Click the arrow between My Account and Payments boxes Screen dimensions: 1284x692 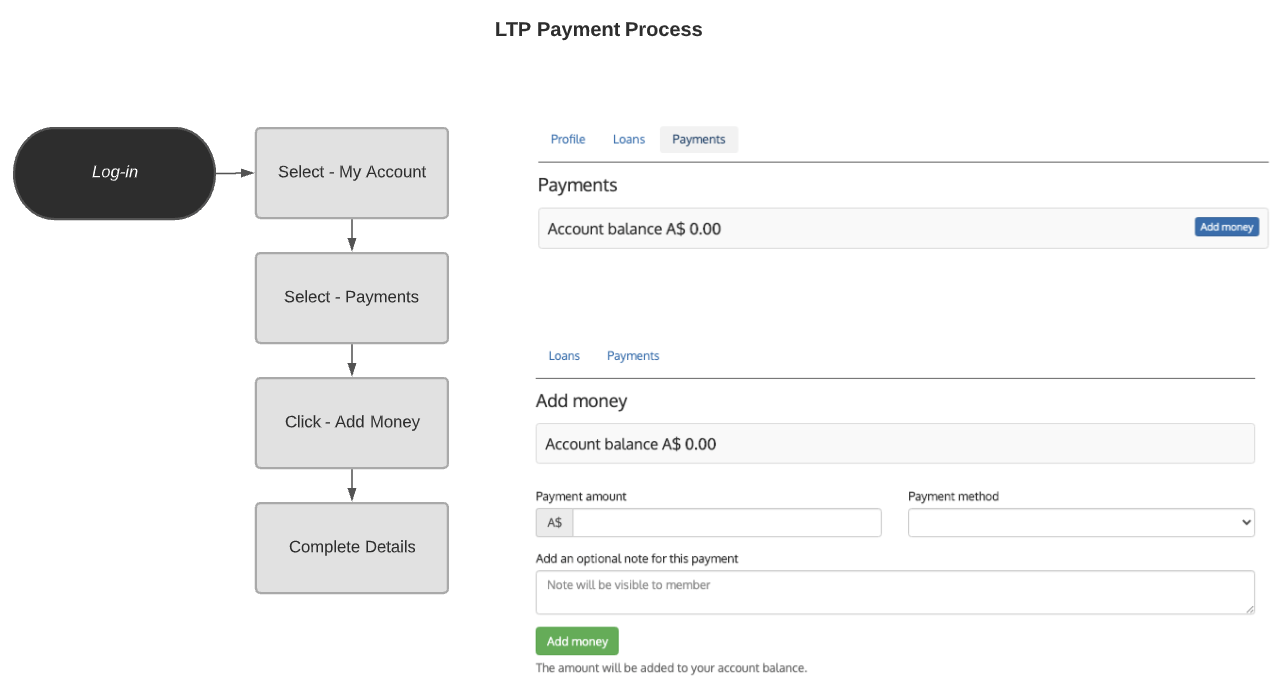coord(352,235)
